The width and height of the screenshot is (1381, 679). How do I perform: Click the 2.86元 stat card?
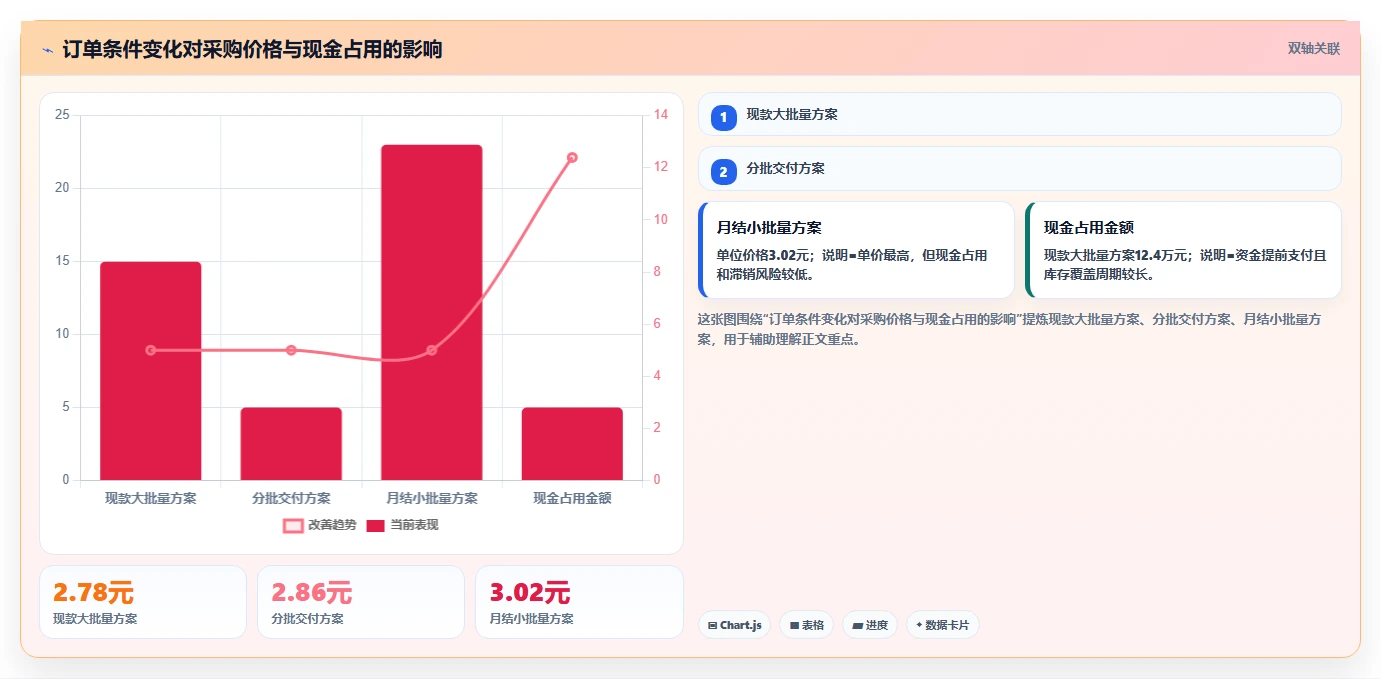[361, 602]
